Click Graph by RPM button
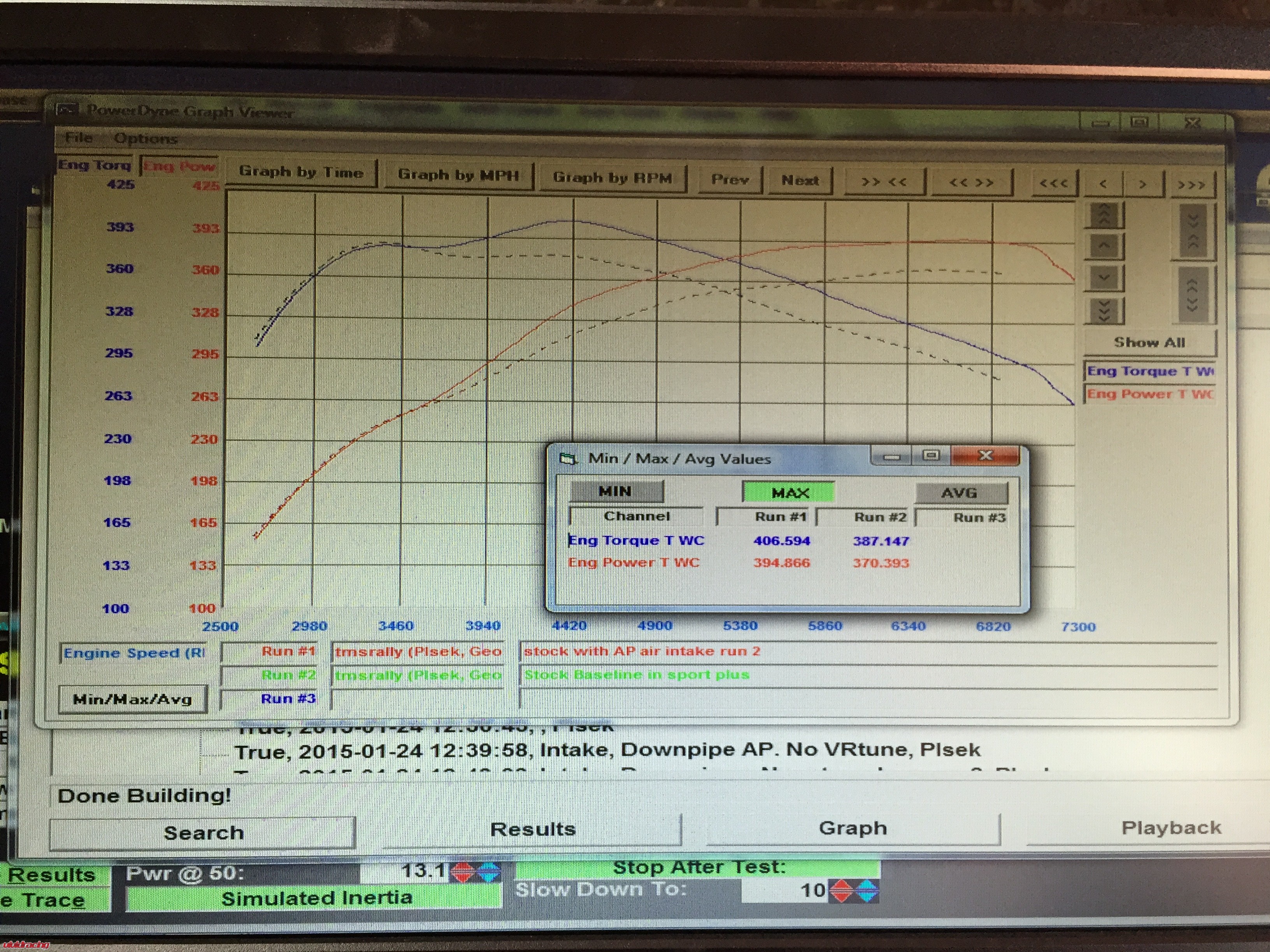Viewport: 1270px width, 952px height. 612,177
